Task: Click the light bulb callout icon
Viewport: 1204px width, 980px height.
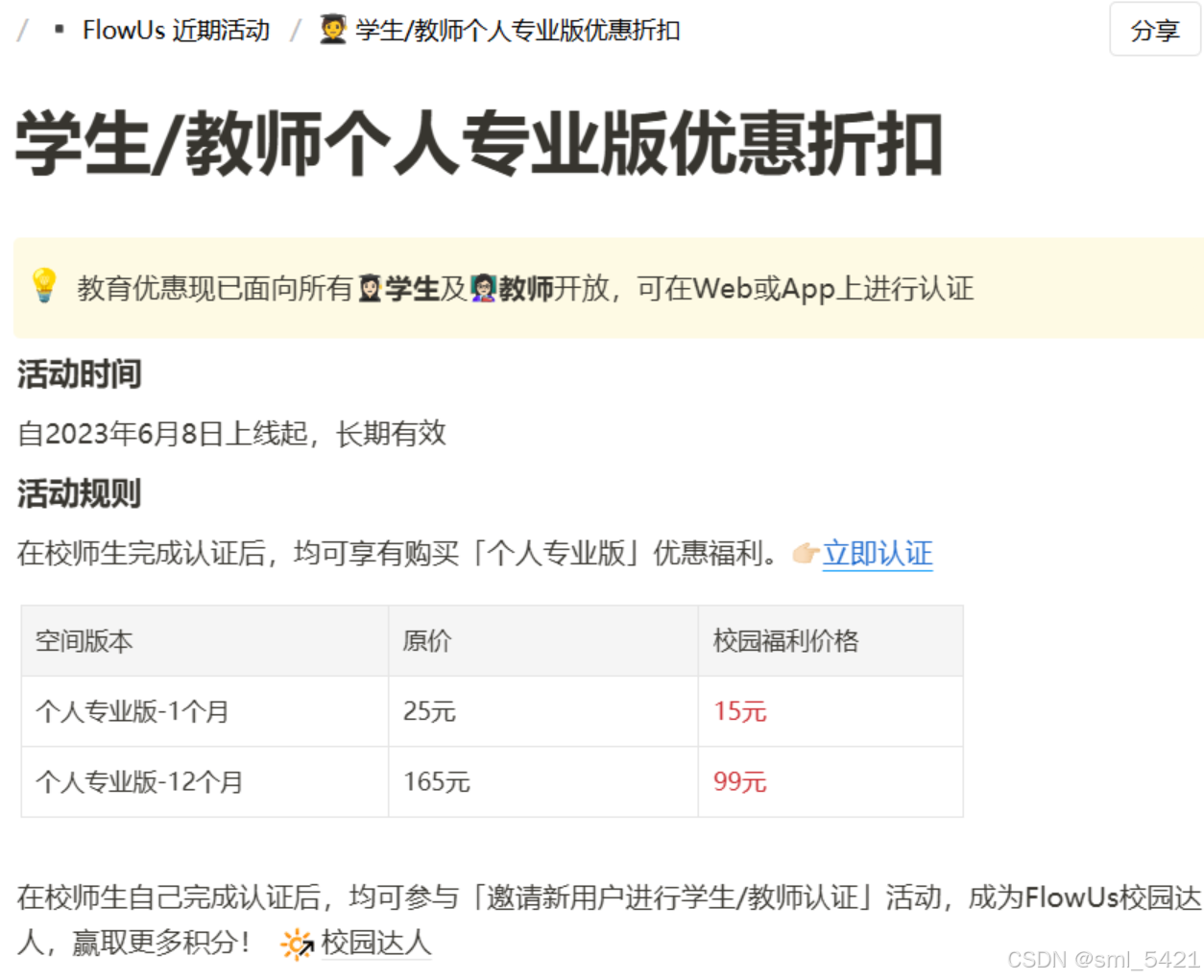Action: (x=44, y=286)
